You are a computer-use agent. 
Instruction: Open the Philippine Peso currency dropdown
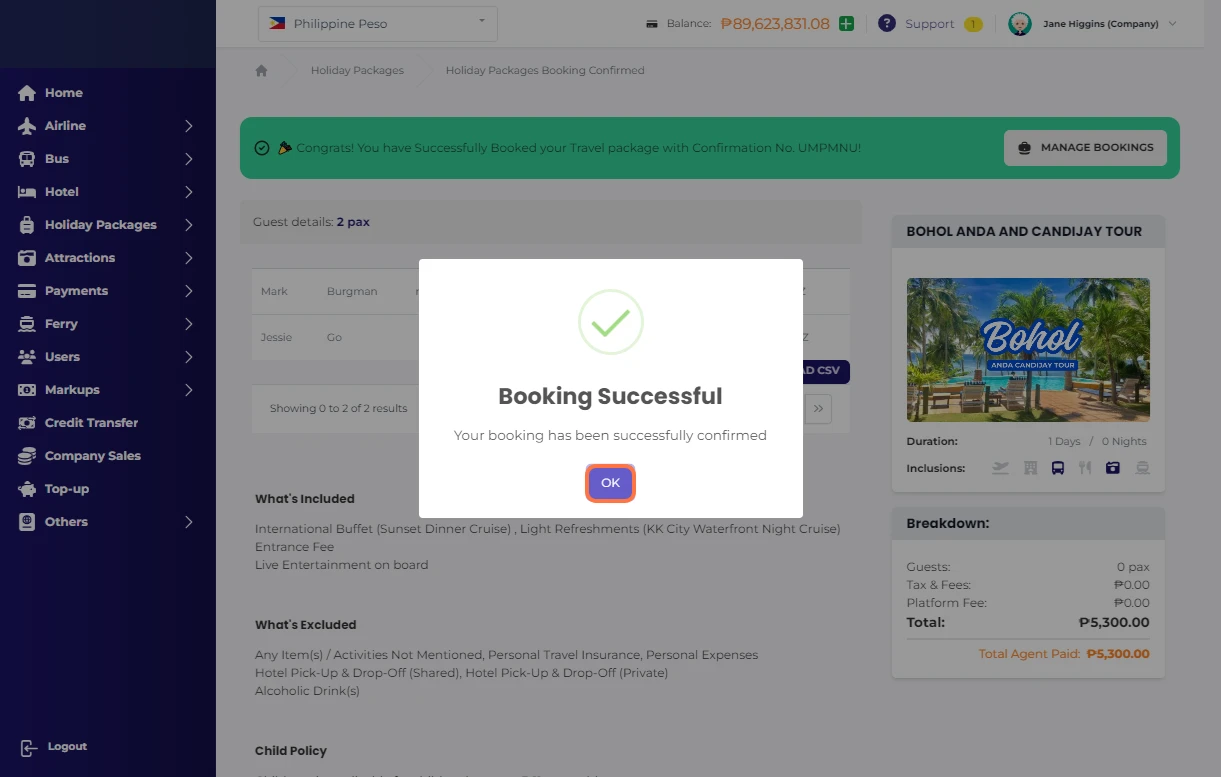(378, 24)
